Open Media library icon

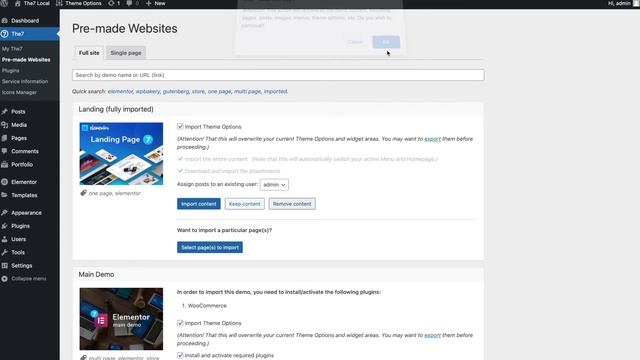(x=4, y=125)
